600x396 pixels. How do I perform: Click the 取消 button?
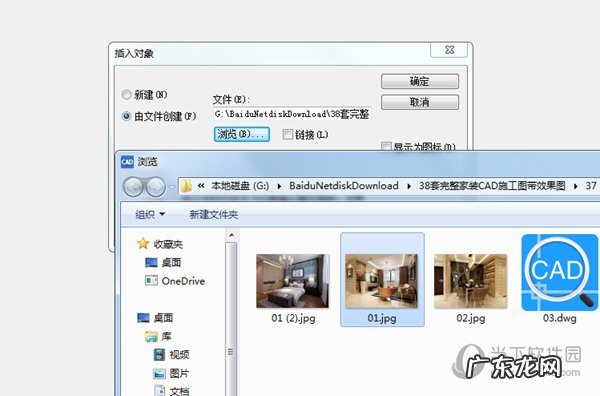pyautogui.click(x=420, y=102)
